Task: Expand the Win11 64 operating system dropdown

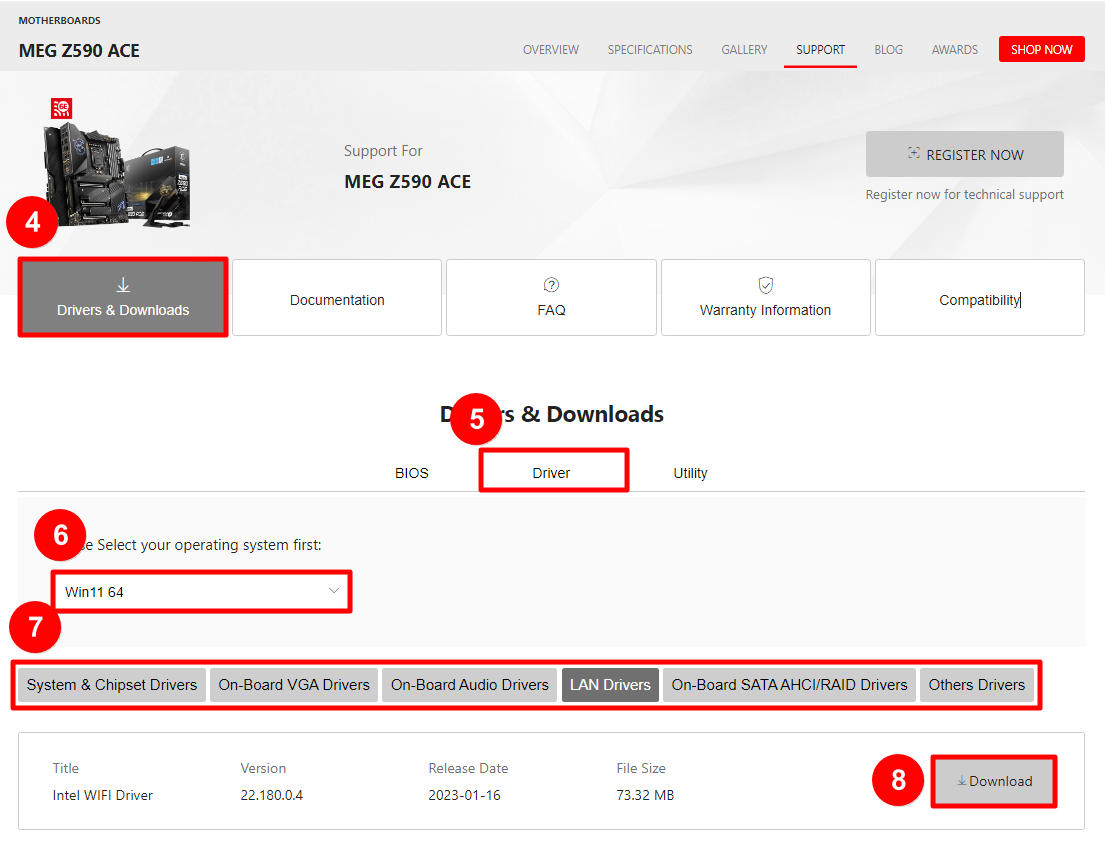Action: pyautogui.click(x=200, y=592)
